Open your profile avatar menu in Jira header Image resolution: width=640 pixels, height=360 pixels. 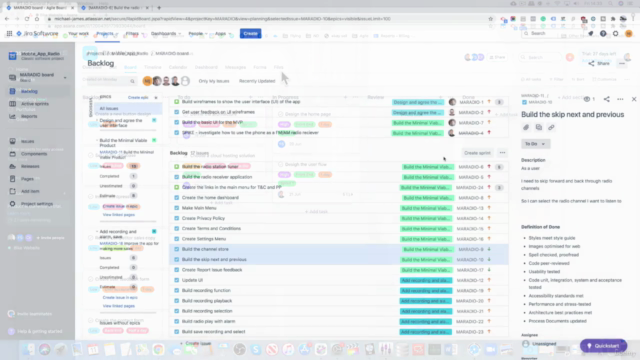click(x=629, y=33)
